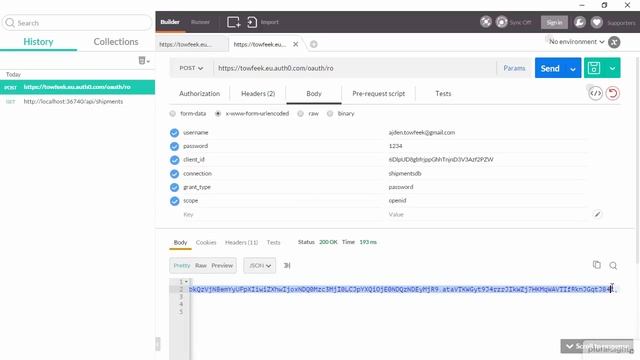Open Send button dropdown arrow
This screenshot has height=360, width=640.
point(573,68)
